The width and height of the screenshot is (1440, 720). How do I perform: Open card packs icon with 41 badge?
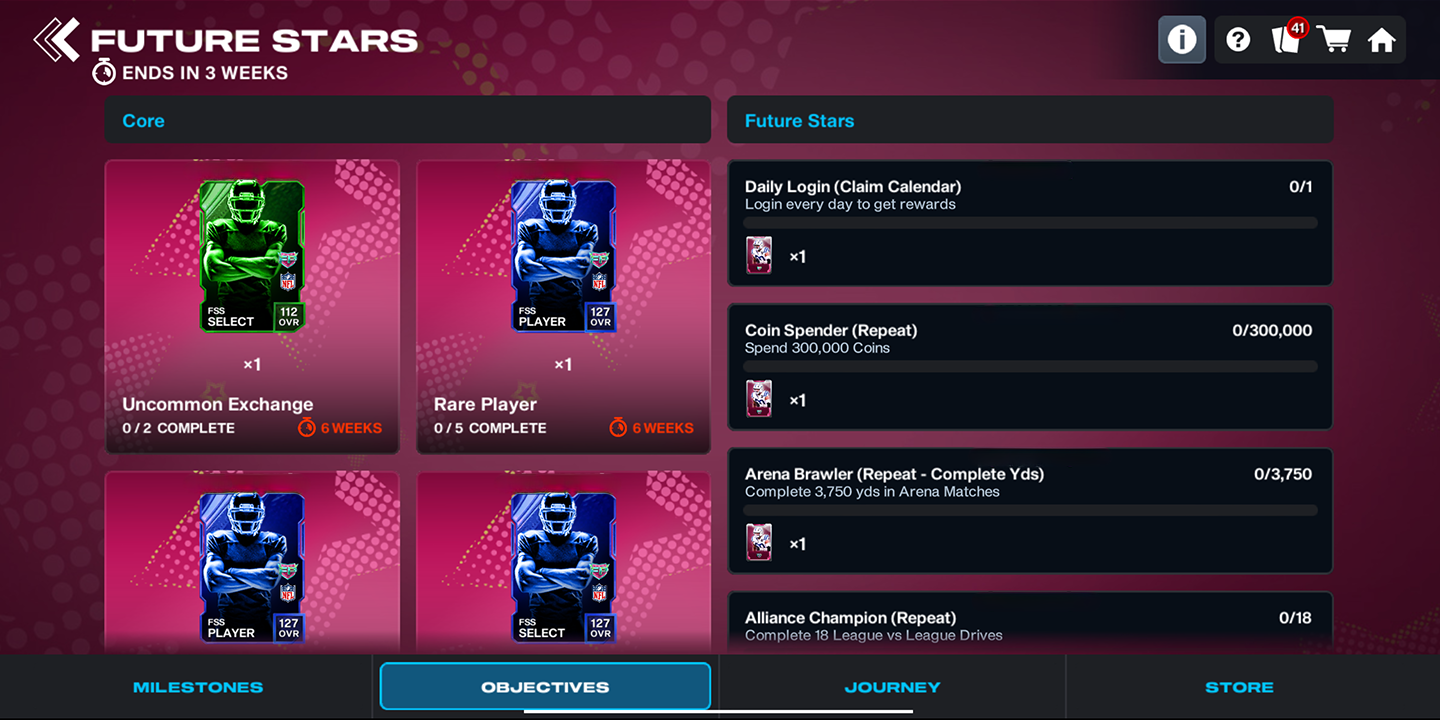[x=1287, y=38]
